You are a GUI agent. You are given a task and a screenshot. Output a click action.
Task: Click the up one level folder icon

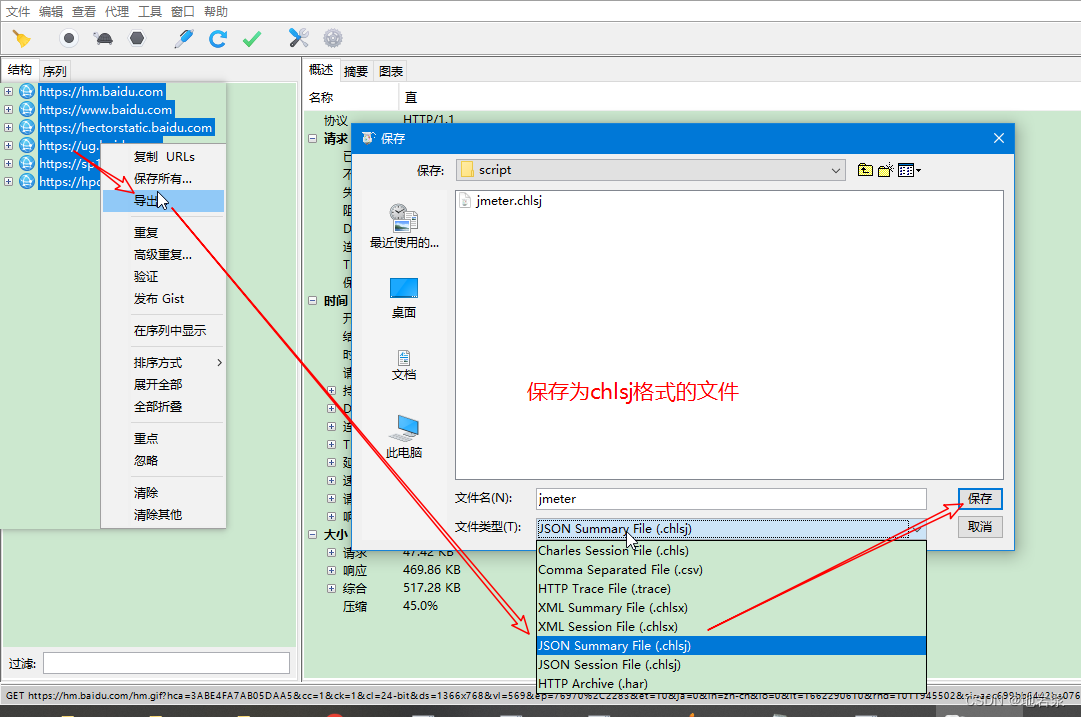[x=864, y=170]
